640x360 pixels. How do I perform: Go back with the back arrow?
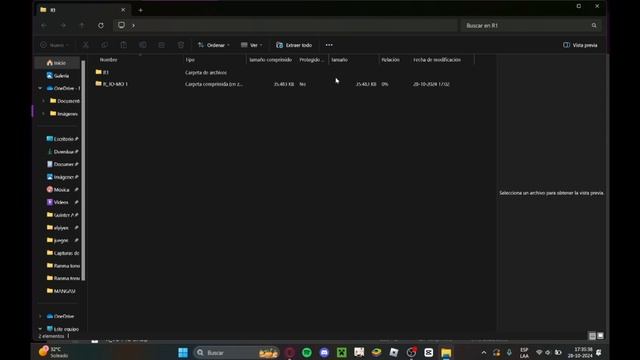44,25
